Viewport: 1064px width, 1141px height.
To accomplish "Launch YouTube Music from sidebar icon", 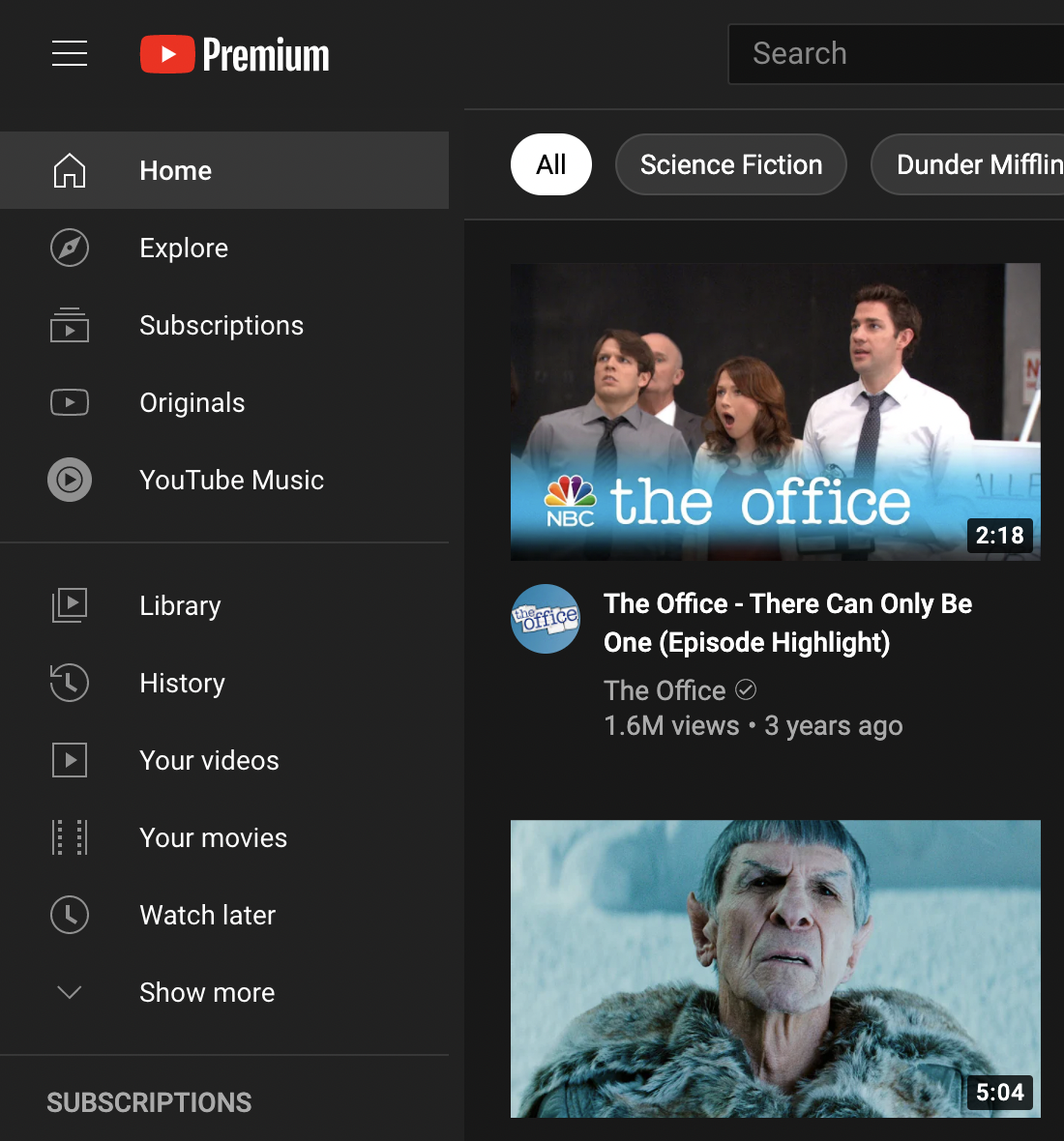I will click(69, 480).
